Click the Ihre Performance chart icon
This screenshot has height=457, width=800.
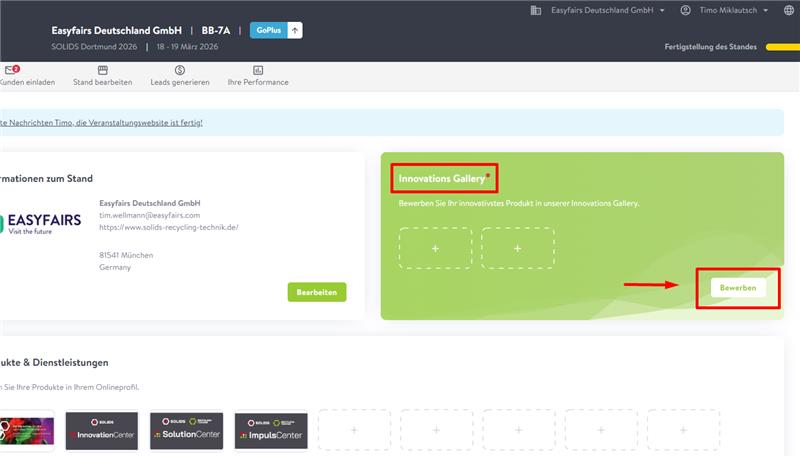tap(258, 70)
